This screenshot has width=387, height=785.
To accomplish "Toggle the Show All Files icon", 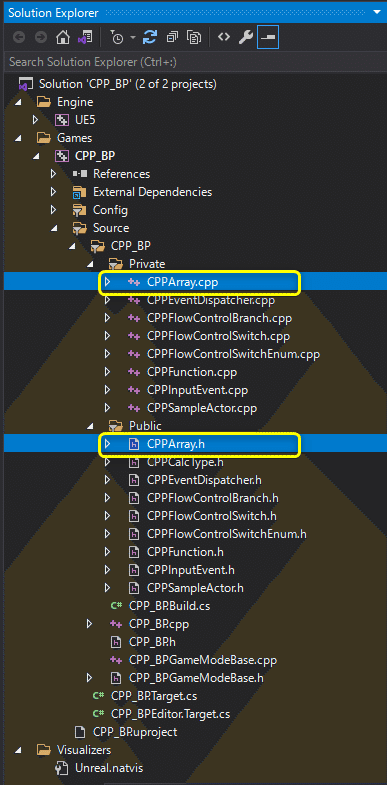I will point(194,38).
